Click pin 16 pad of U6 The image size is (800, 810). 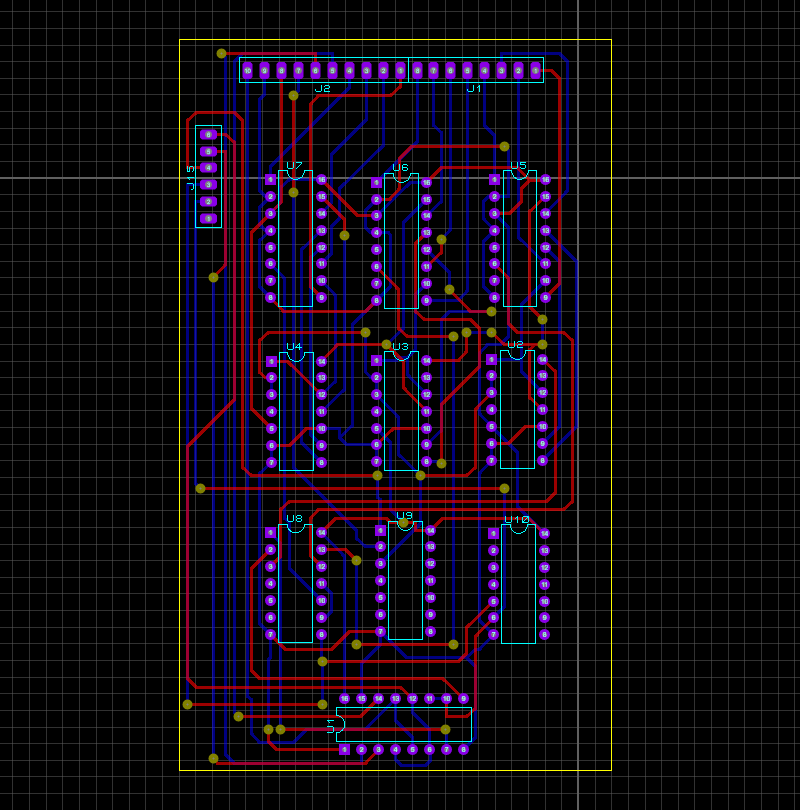pyautogui.click(x=426, y=183)
